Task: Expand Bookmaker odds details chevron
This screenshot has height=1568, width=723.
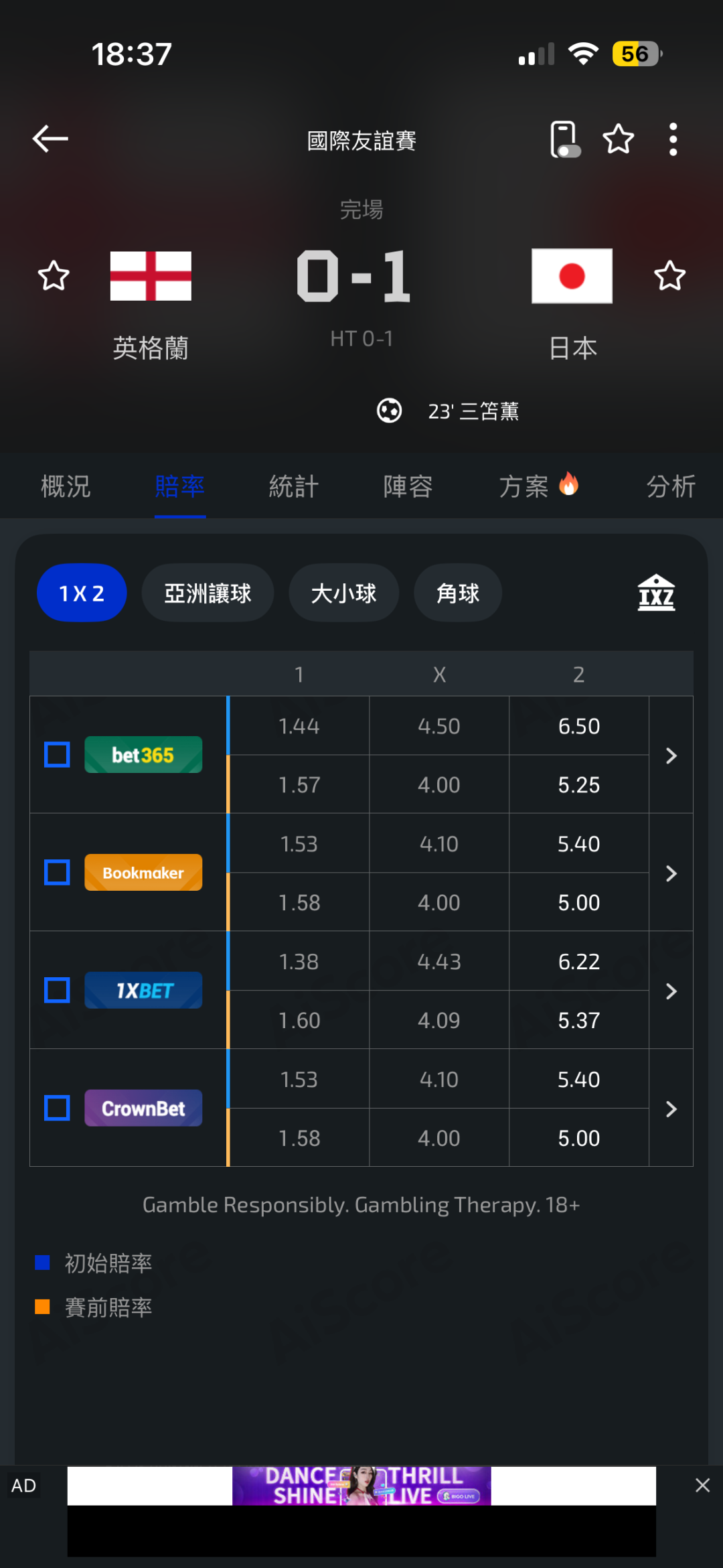Action: (671, 873)
